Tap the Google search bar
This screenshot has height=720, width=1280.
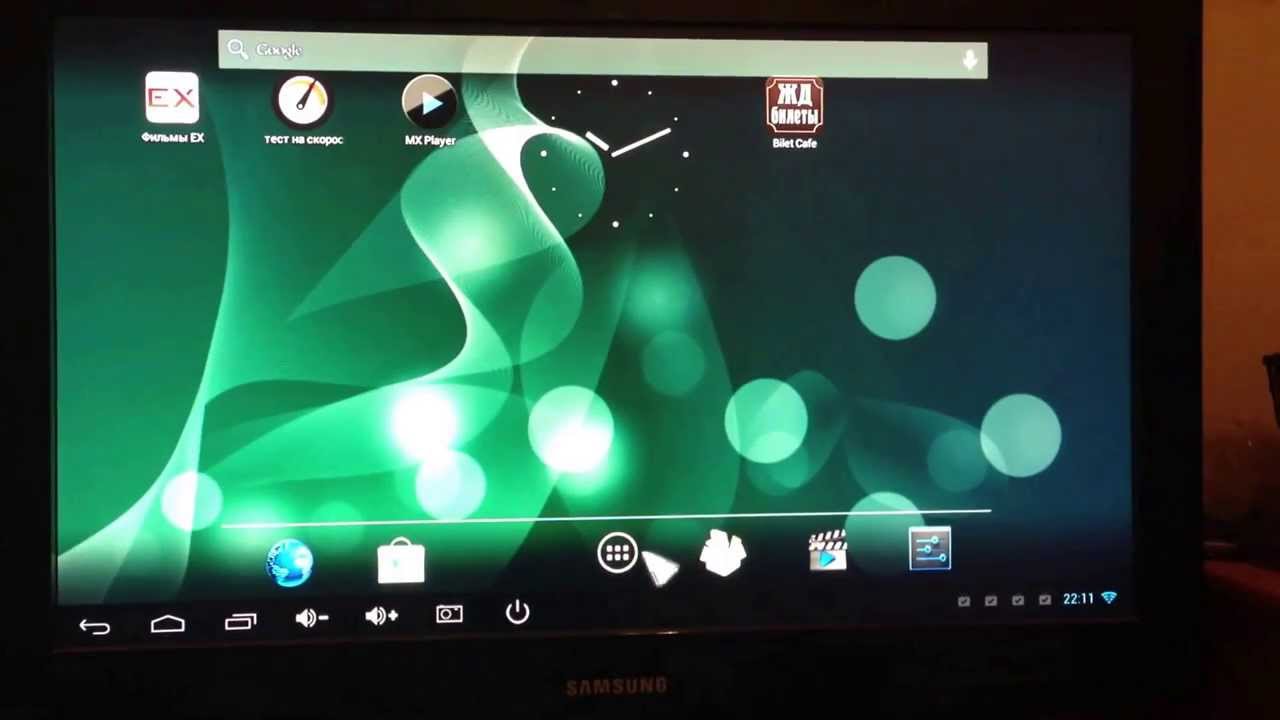[x=602, y=55]
